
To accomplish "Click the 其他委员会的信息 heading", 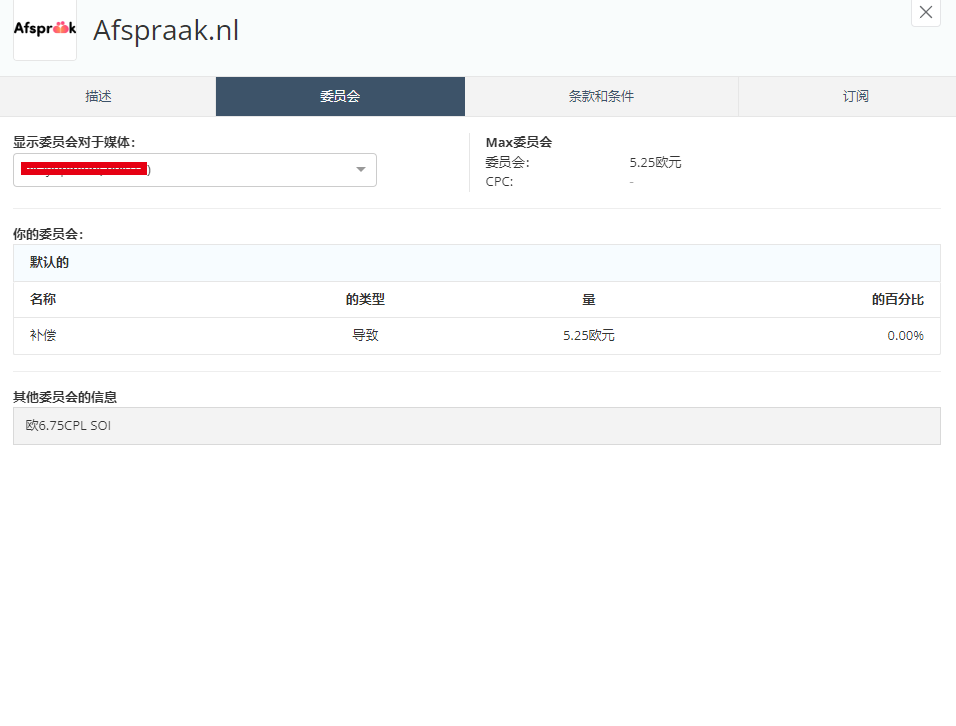I will 65,397.
